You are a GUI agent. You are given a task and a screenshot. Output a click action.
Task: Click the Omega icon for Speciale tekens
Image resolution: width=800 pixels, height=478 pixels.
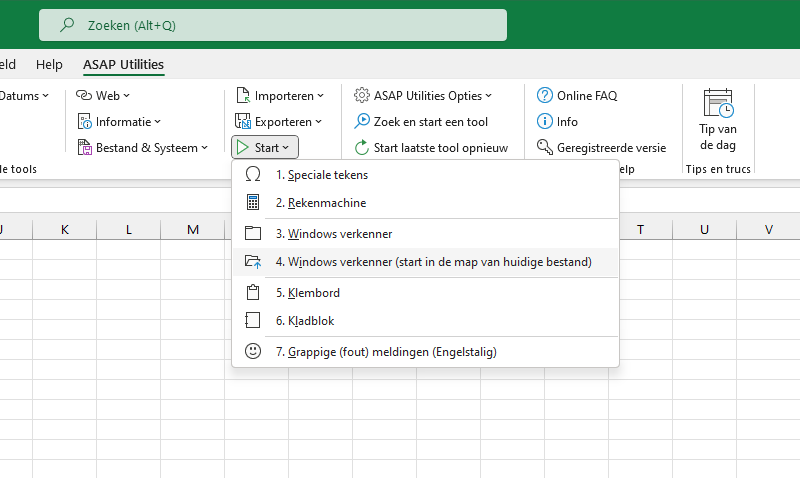click(x=253, y=174)
